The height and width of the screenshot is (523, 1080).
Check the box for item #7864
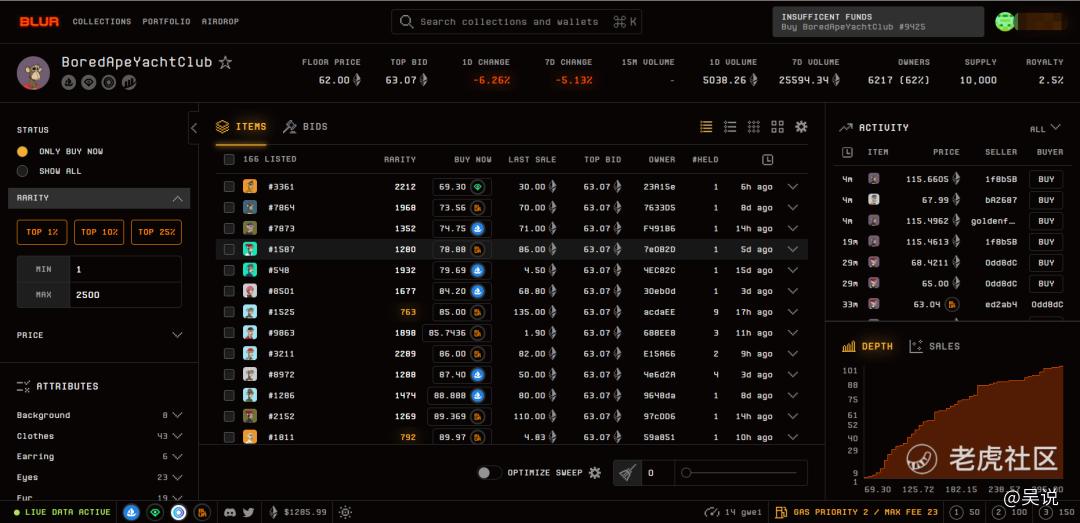point(229,207)
